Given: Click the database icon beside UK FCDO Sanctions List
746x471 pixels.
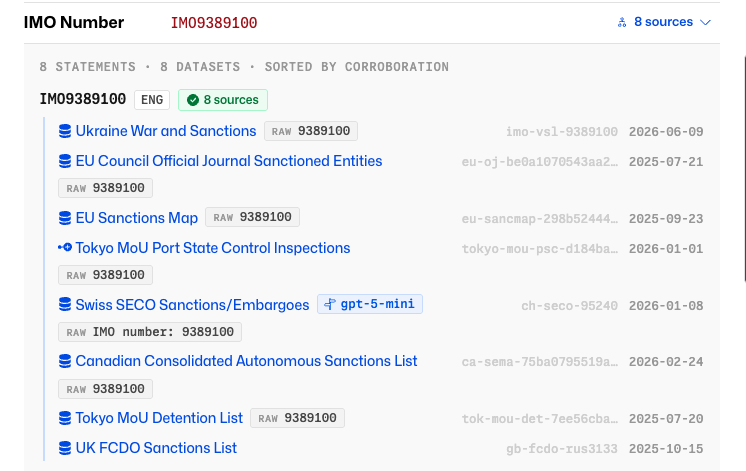Looking at the screenshot, I should tap(65, 448).
